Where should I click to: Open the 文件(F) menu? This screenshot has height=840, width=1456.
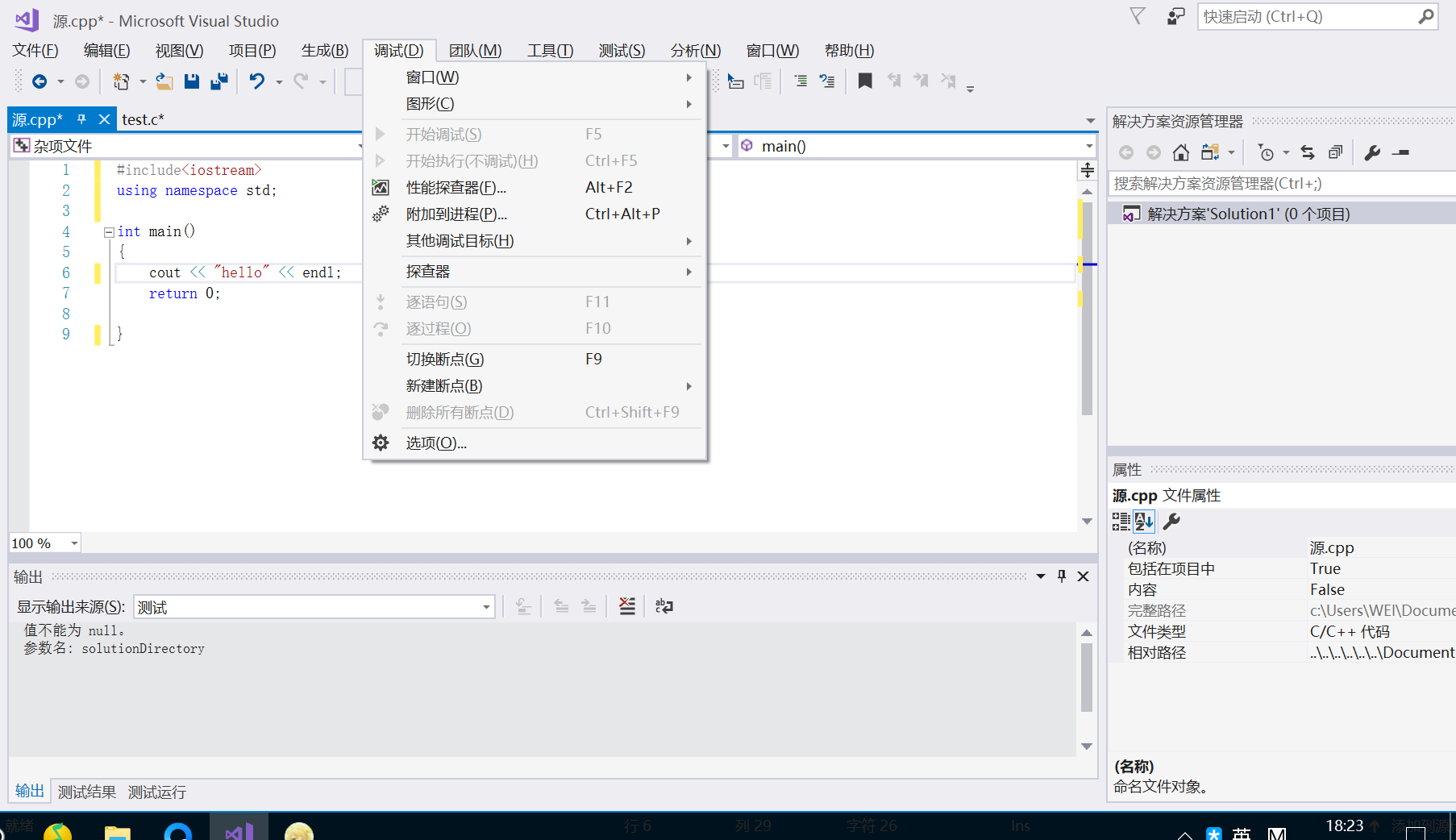coord(35,51)
